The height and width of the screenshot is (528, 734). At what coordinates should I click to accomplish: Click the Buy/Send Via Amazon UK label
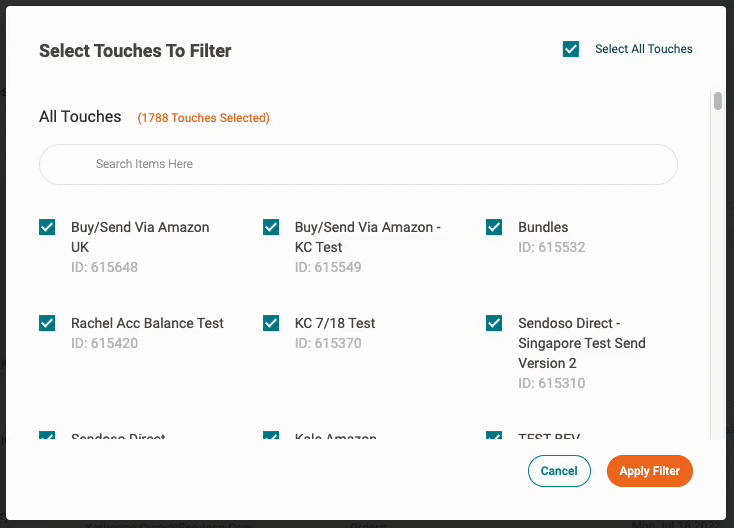pyautogui.click(x=140, y=237)
